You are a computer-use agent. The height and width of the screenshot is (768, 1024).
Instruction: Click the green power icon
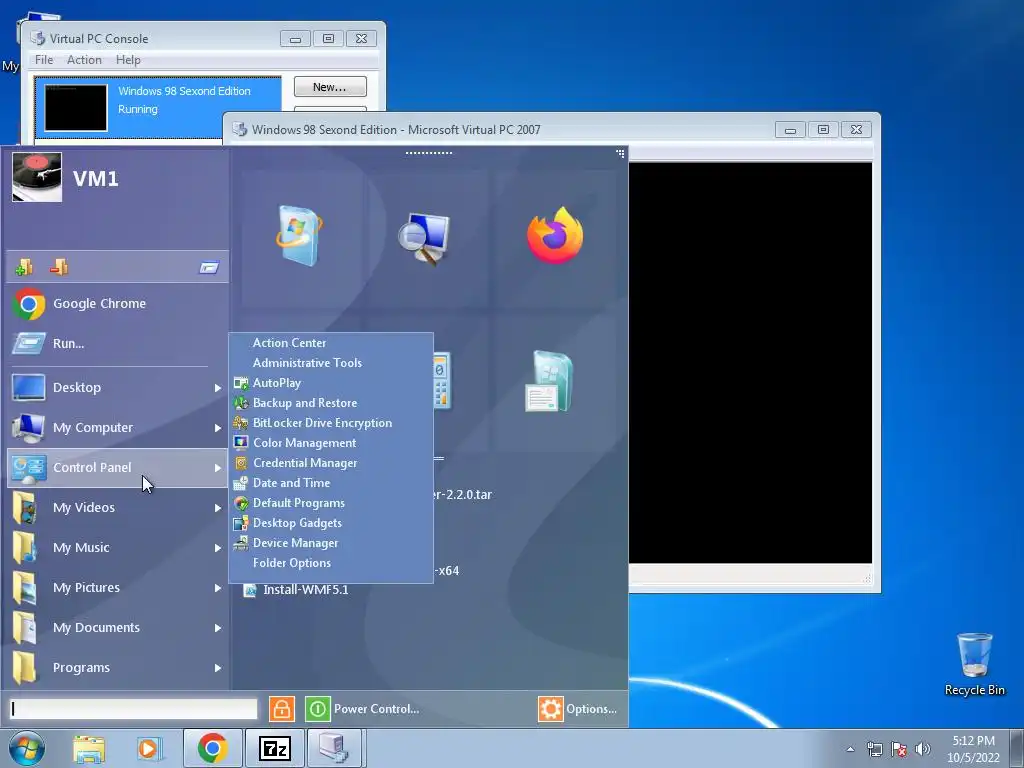click(317, 709)
